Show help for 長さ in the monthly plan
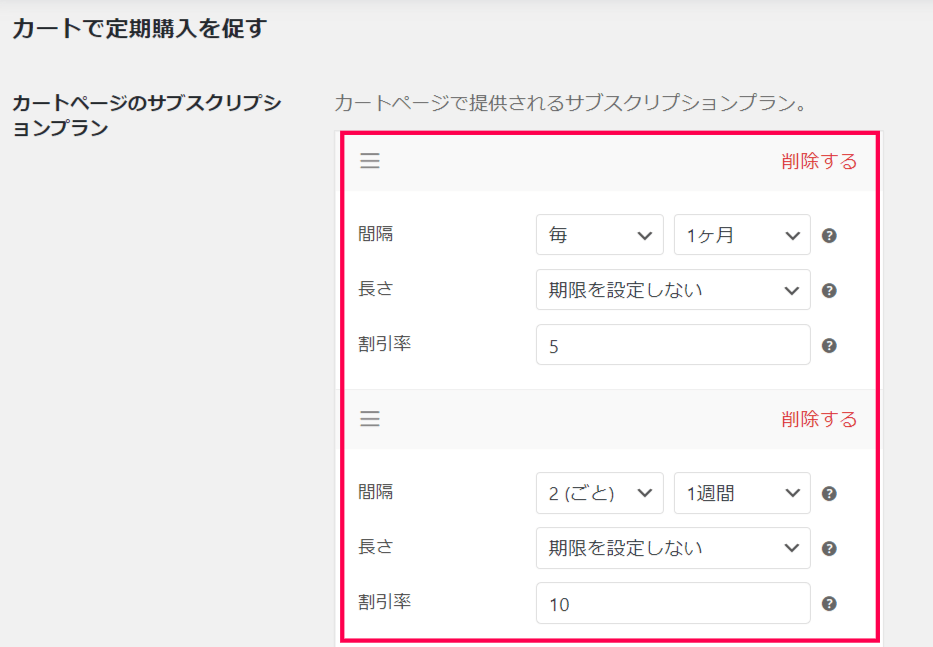The height and width of the screenshot is (647, 933). click(x=829, y=290)
